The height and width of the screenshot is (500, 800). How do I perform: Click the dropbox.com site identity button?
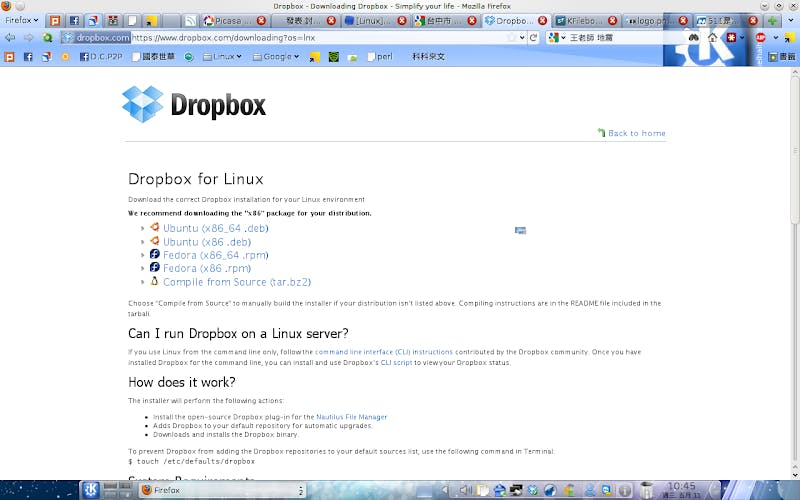coord(96,38)
